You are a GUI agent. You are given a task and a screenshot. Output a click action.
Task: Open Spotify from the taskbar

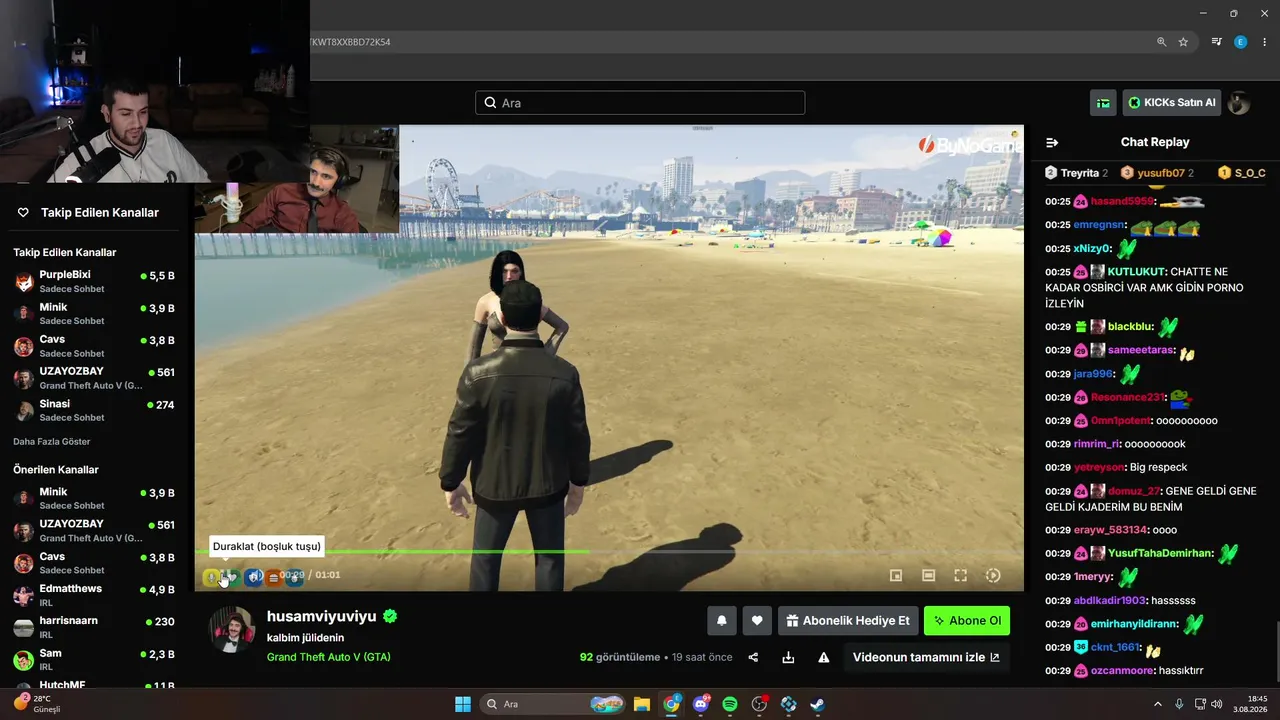pyautogui.click(x=730, y=704)
